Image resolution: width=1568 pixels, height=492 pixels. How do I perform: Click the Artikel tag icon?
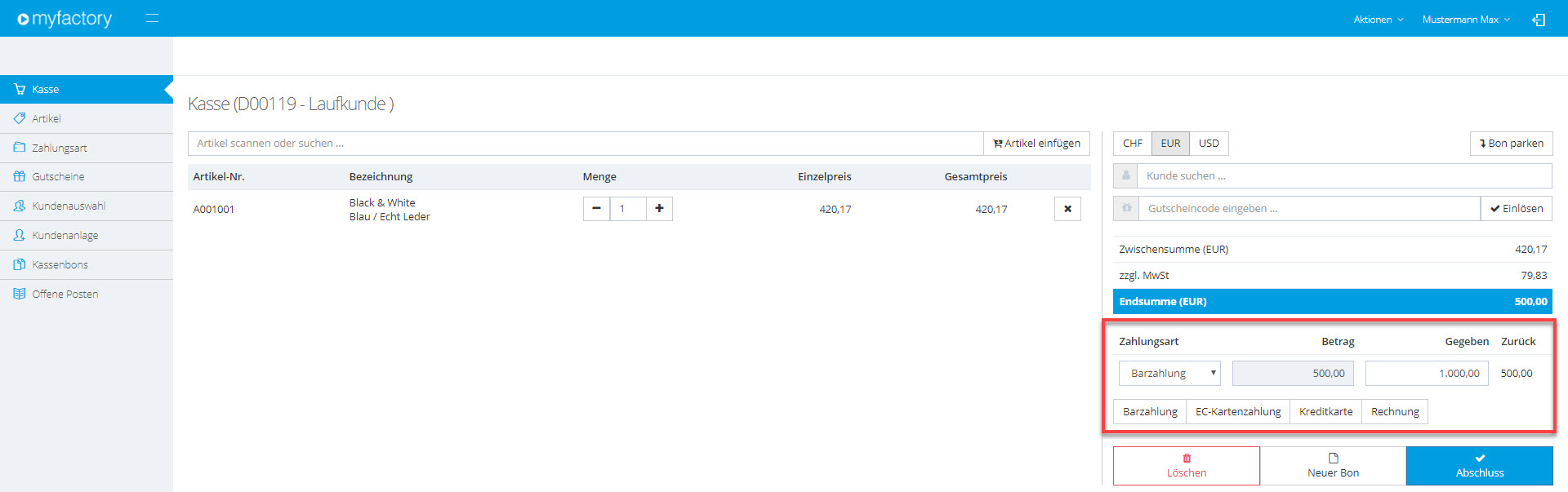click(x=20, y=118)
